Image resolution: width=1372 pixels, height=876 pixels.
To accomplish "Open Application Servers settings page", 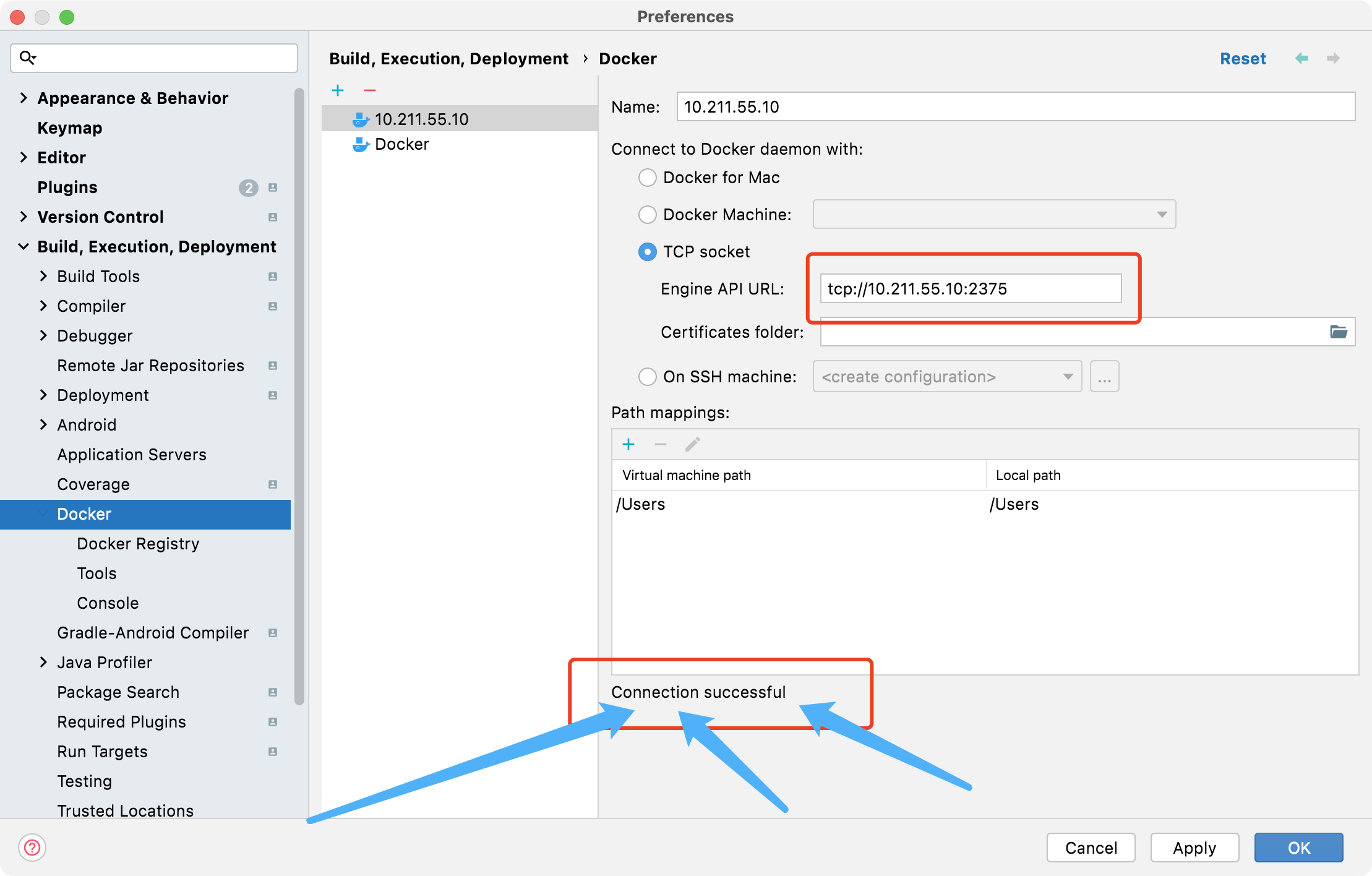I will pyautogui.click(x=132, y=455).
